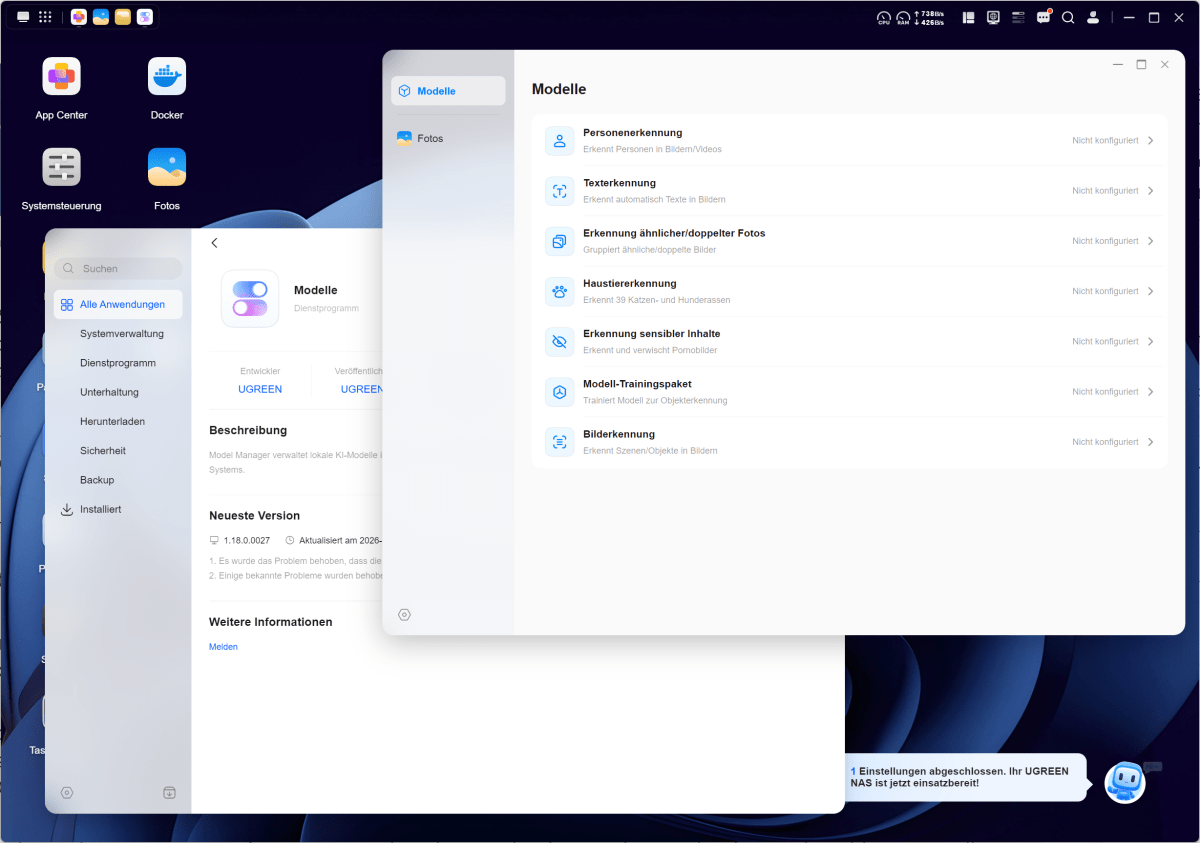
Task: Select the Dienstprogramm category in sidebar
Action: 118,363
